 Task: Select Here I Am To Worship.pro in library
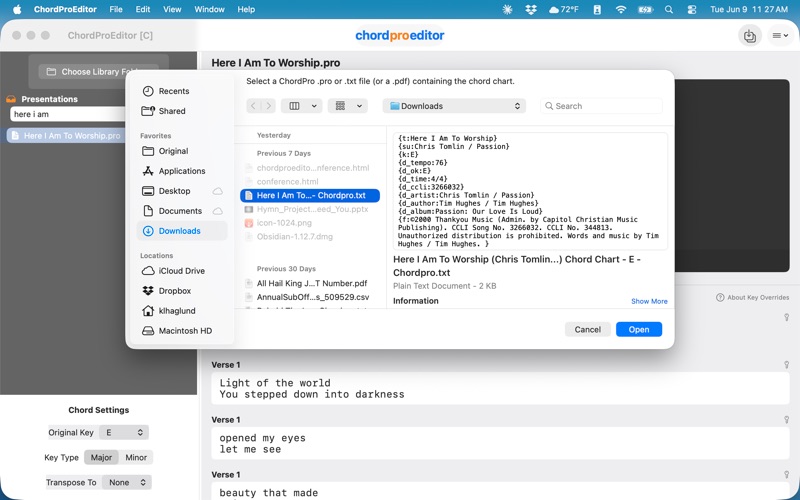tap(66, 136)
